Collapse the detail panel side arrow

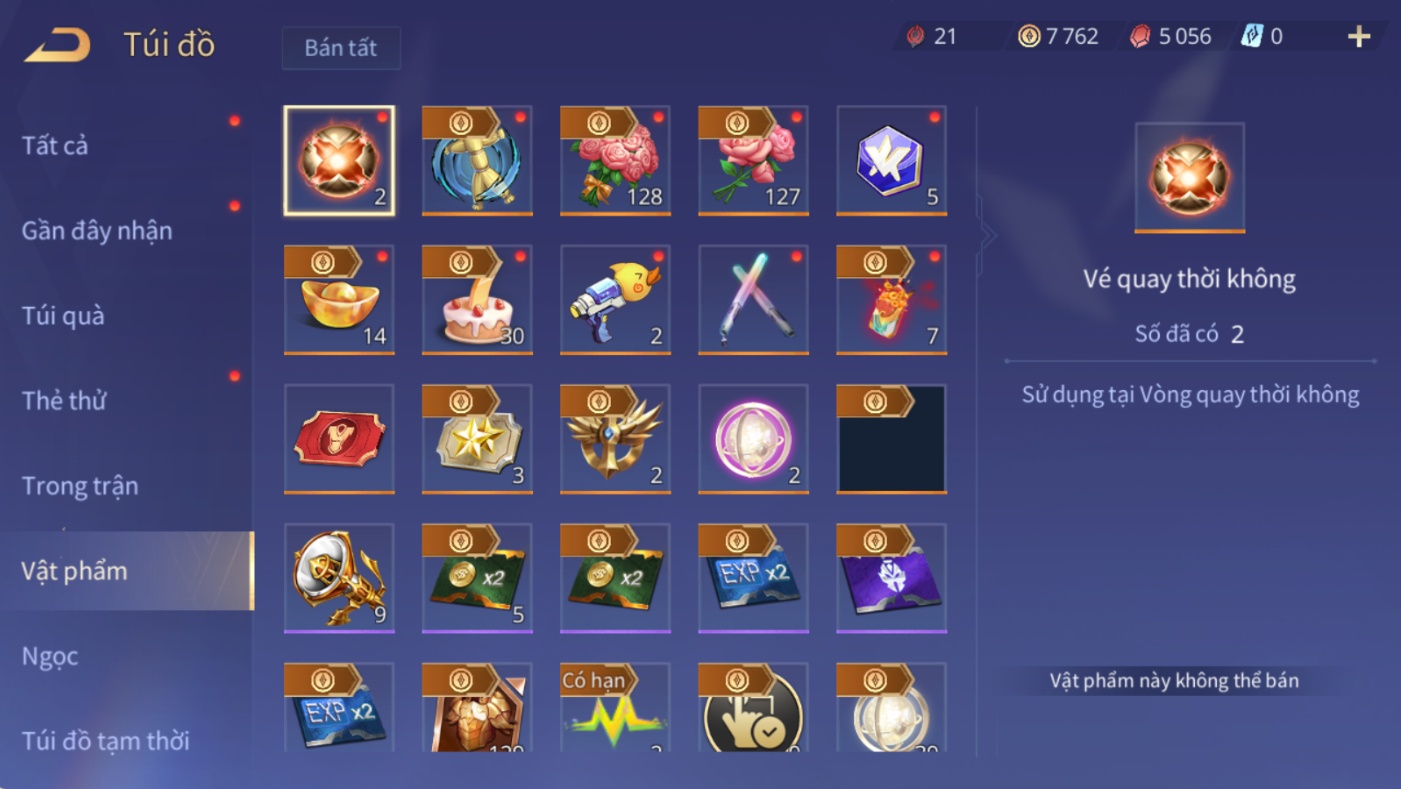[988, 236]
